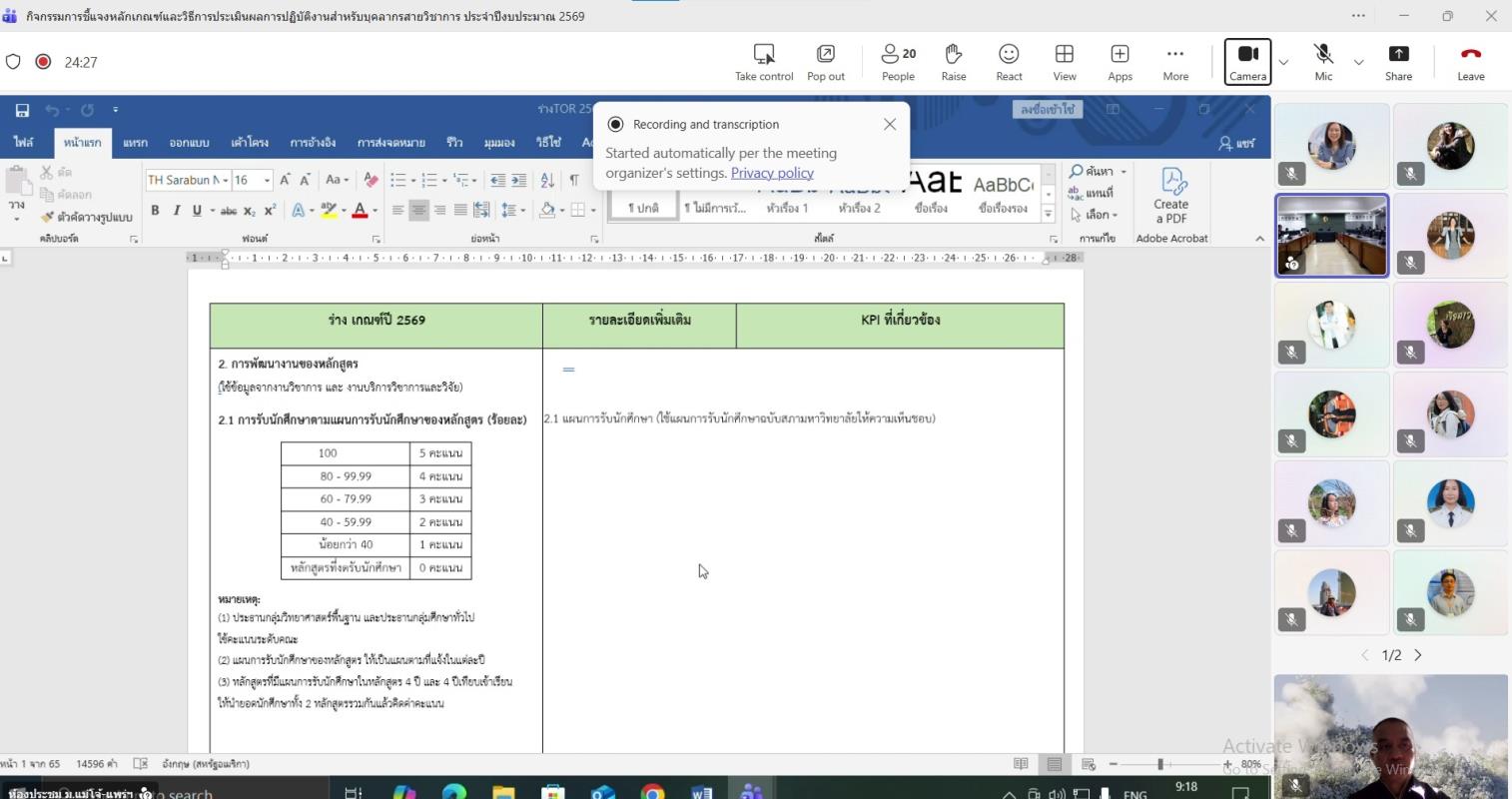Click the recording indicator icon
The image size is (1512, 799).
[x=43, y=62]
